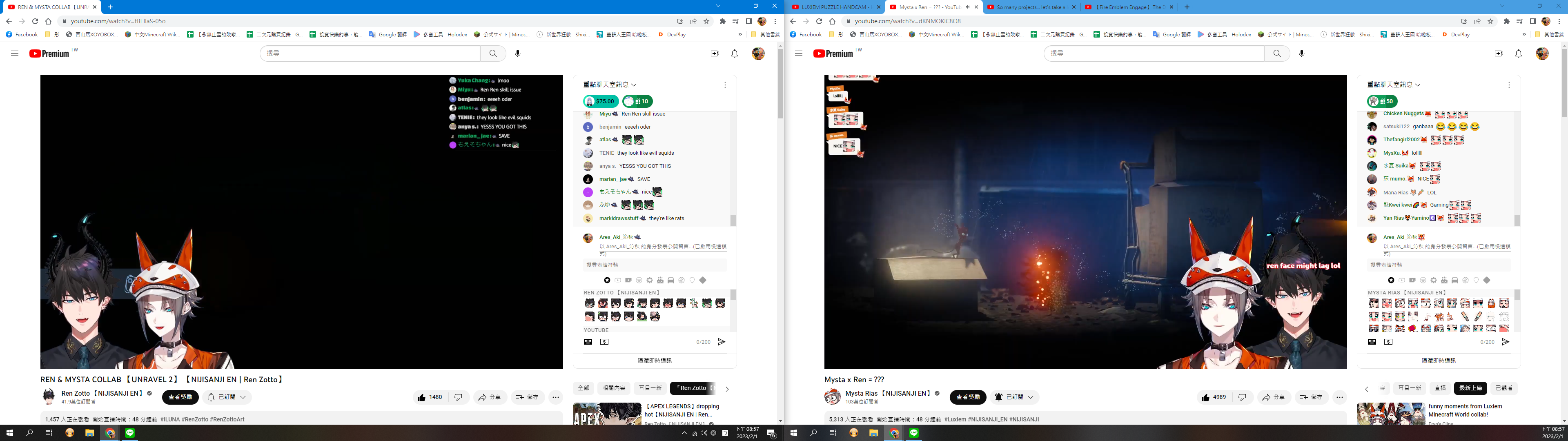Click the Super Chat dollar icon in left chat

pyautogui.click(x=604, y=342)
